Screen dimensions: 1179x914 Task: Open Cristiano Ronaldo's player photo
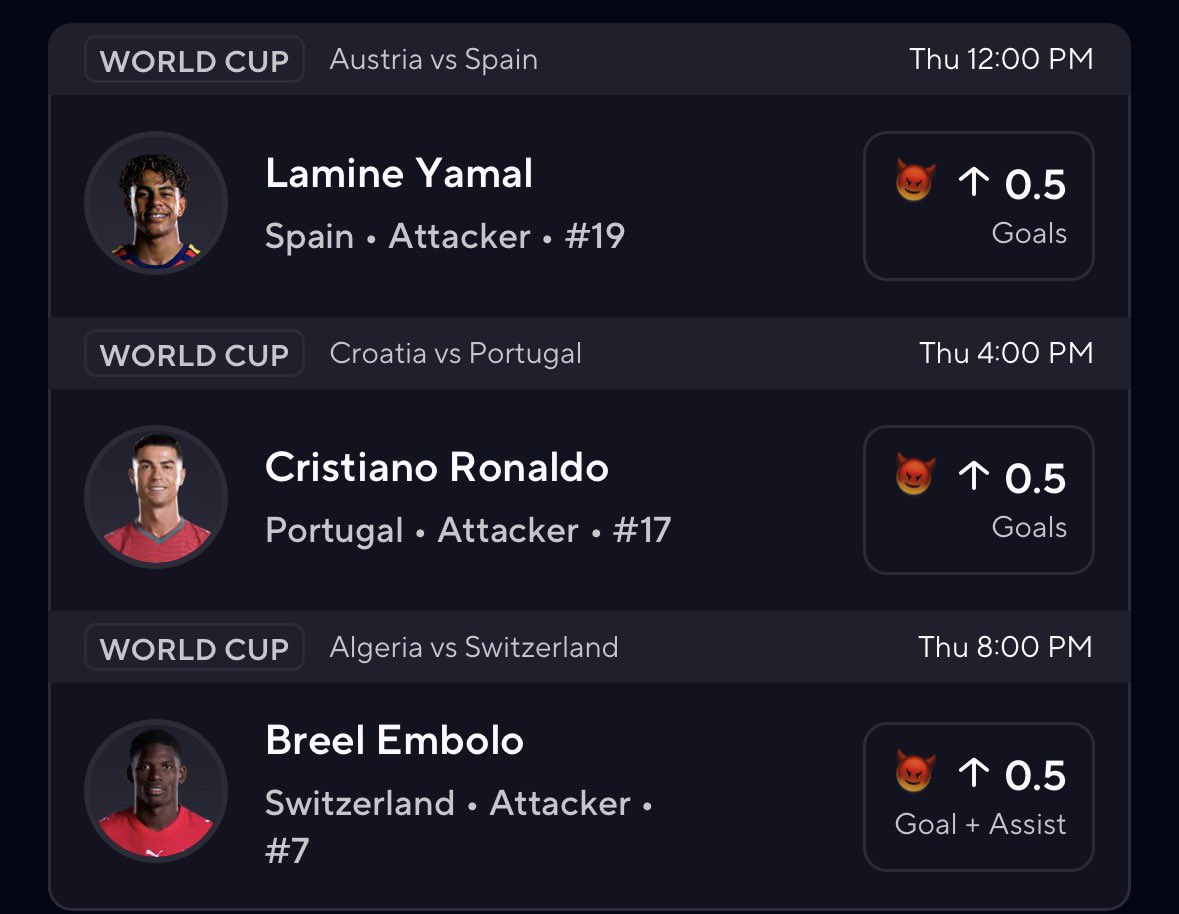pos(156,497)
